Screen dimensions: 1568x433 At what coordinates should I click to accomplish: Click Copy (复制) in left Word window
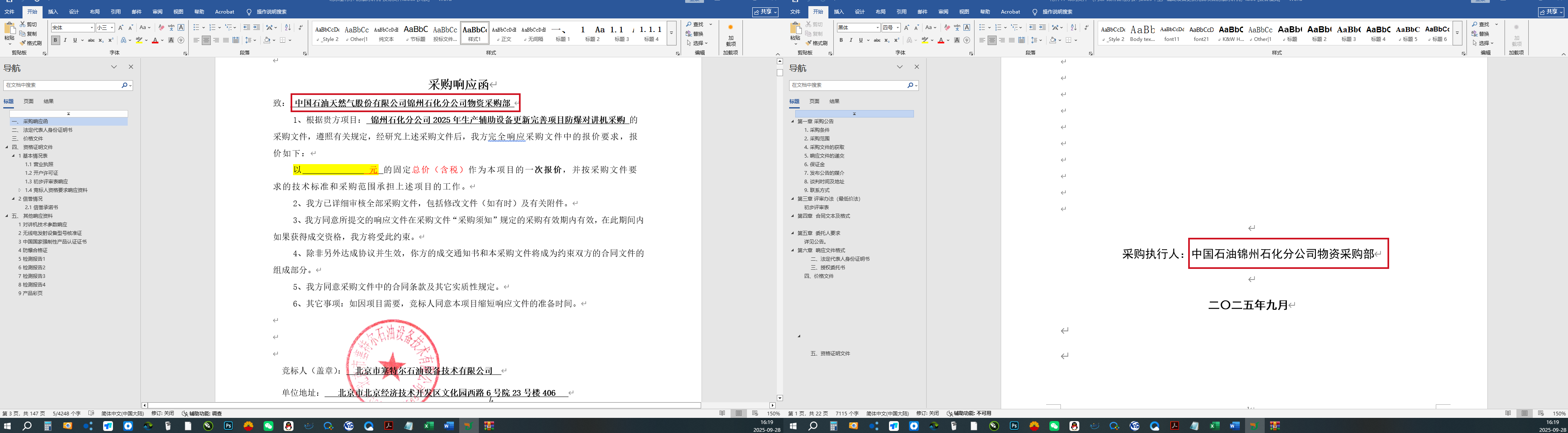click(x=29, y=34)
